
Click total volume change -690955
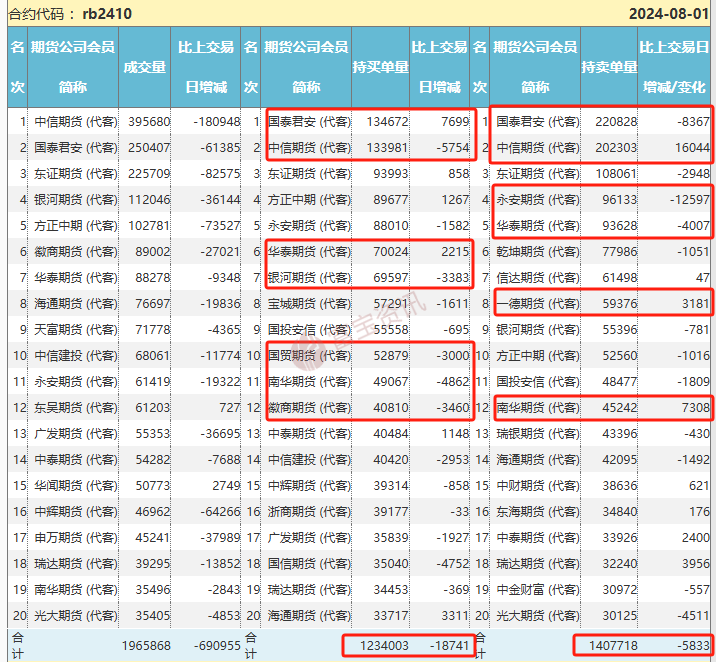tap(216, 646)
